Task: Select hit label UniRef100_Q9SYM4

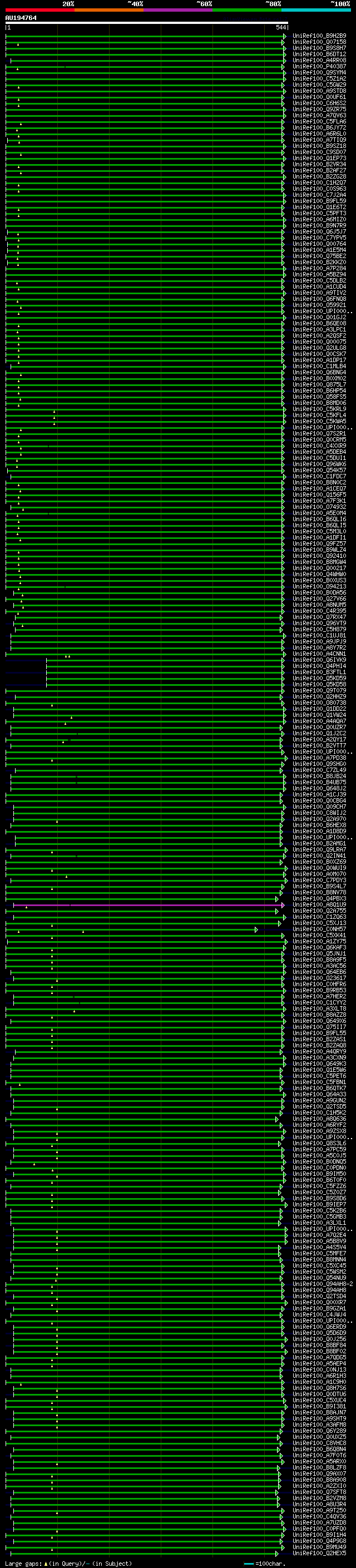Action: coord(319,72)
